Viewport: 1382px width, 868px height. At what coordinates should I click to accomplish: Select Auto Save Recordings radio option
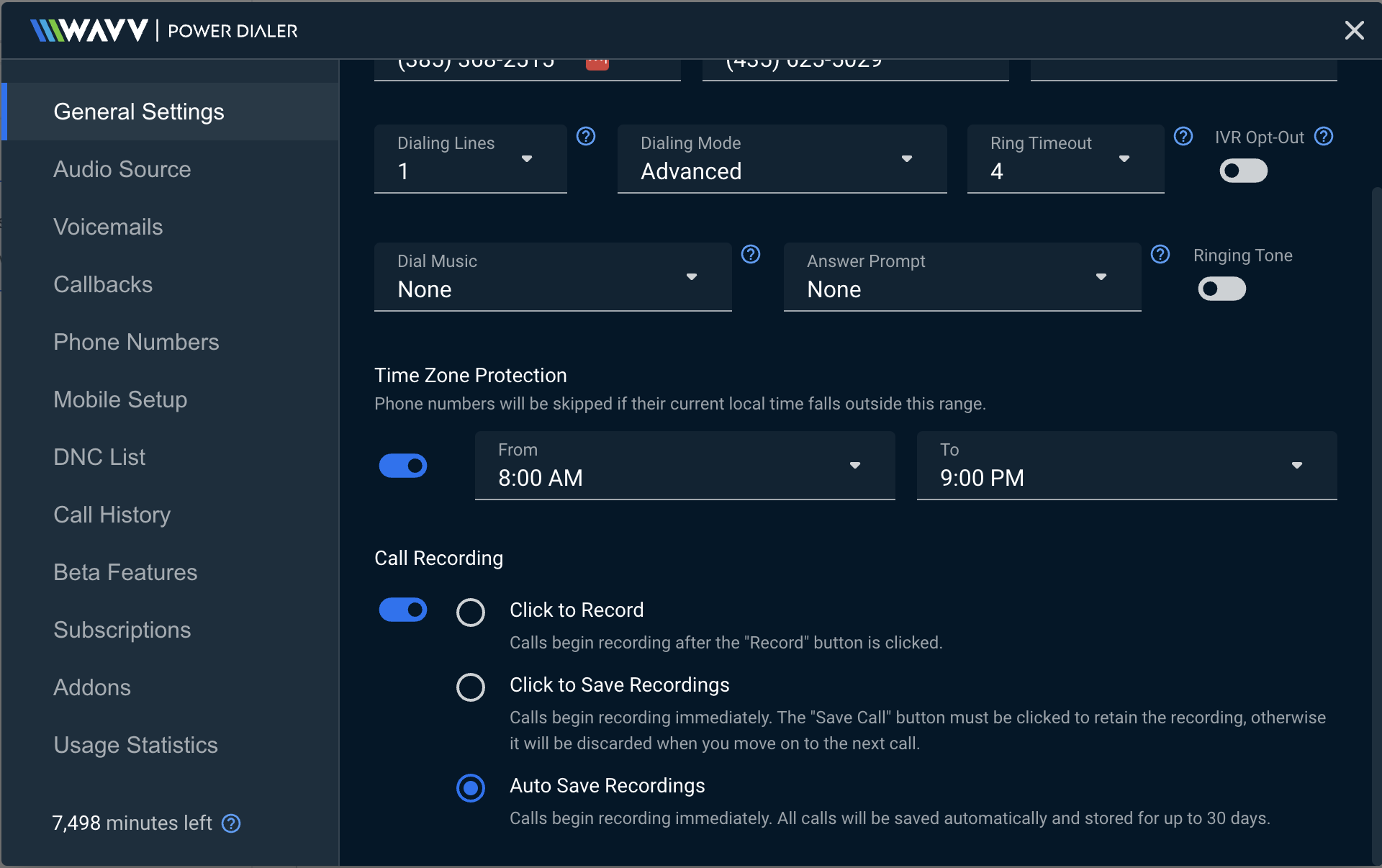pos(471,788)
